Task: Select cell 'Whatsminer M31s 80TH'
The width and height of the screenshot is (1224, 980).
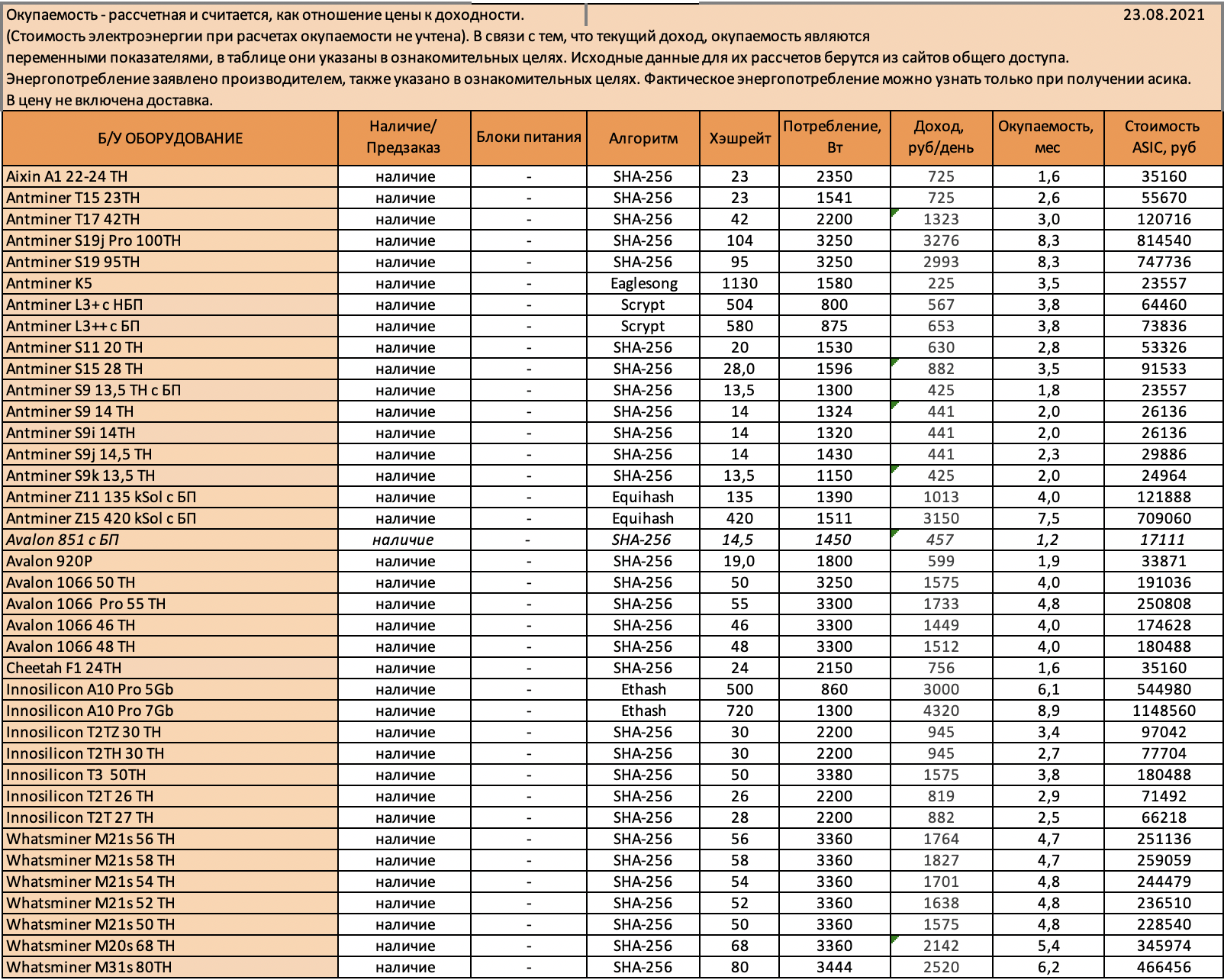Action: pyautogui.click(x=170, y=967)
